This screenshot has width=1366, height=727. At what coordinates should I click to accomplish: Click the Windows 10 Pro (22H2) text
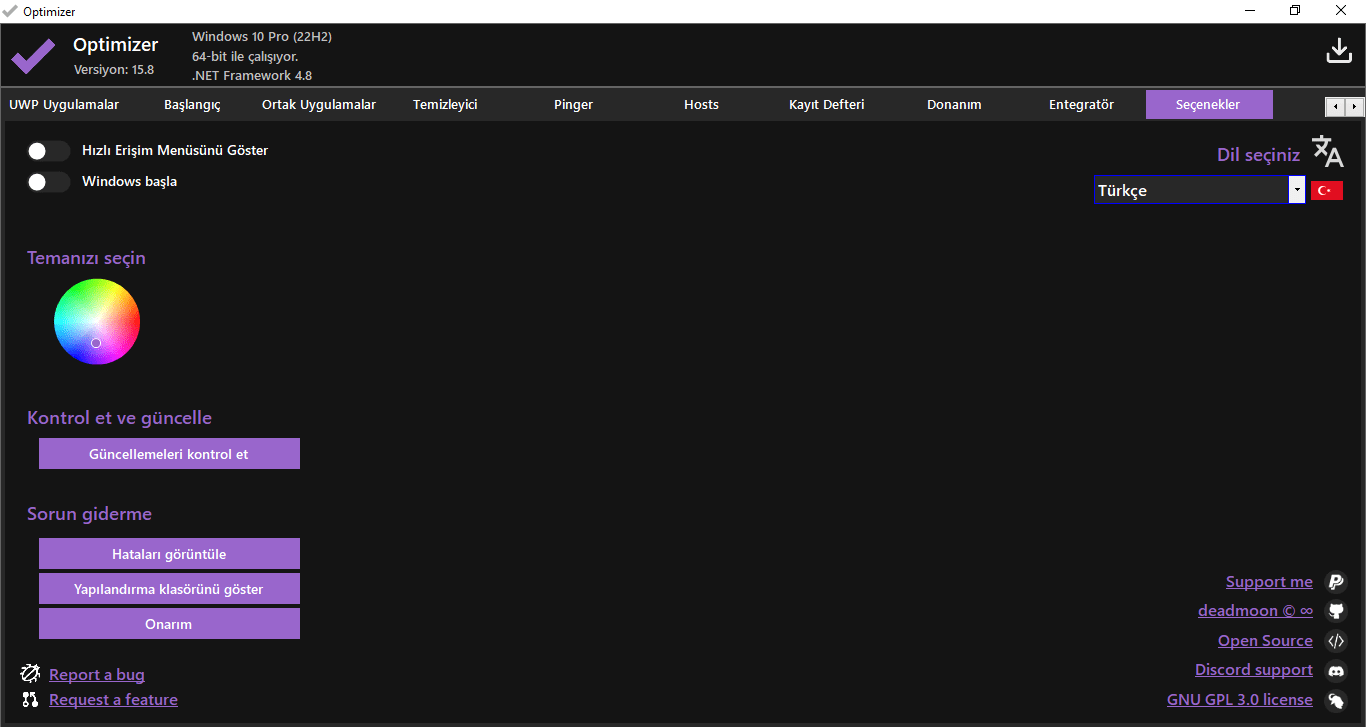click(262, 37)
